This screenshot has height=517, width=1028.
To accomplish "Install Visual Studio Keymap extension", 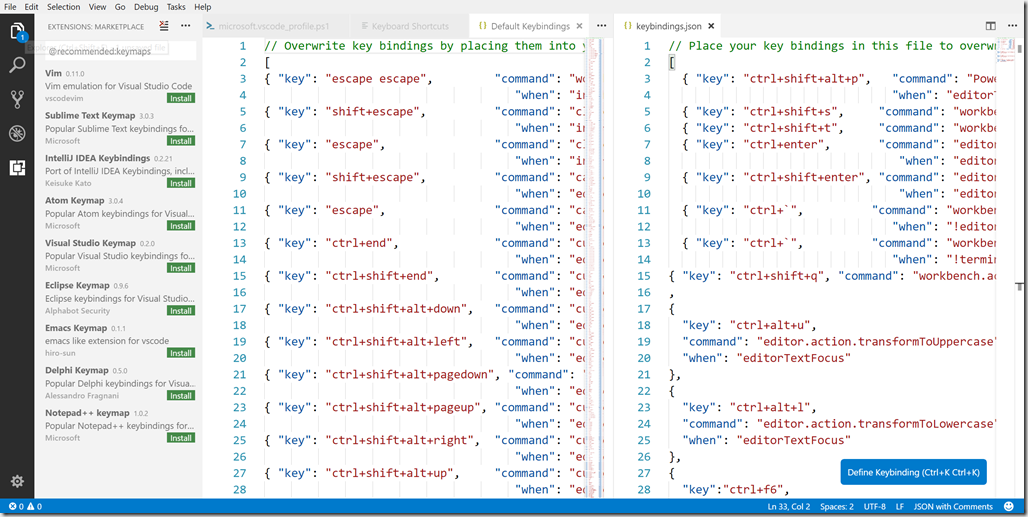I will click(x=180, y=268).
